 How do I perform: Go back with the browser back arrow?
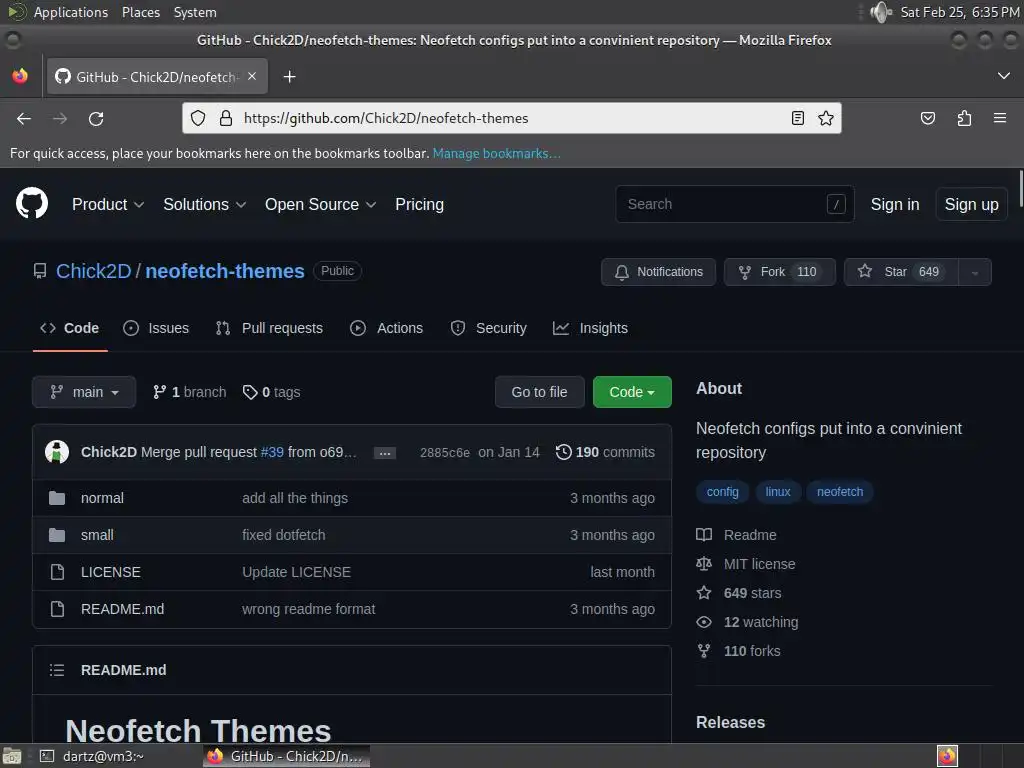pyautogui.click(x=24, y=119)
